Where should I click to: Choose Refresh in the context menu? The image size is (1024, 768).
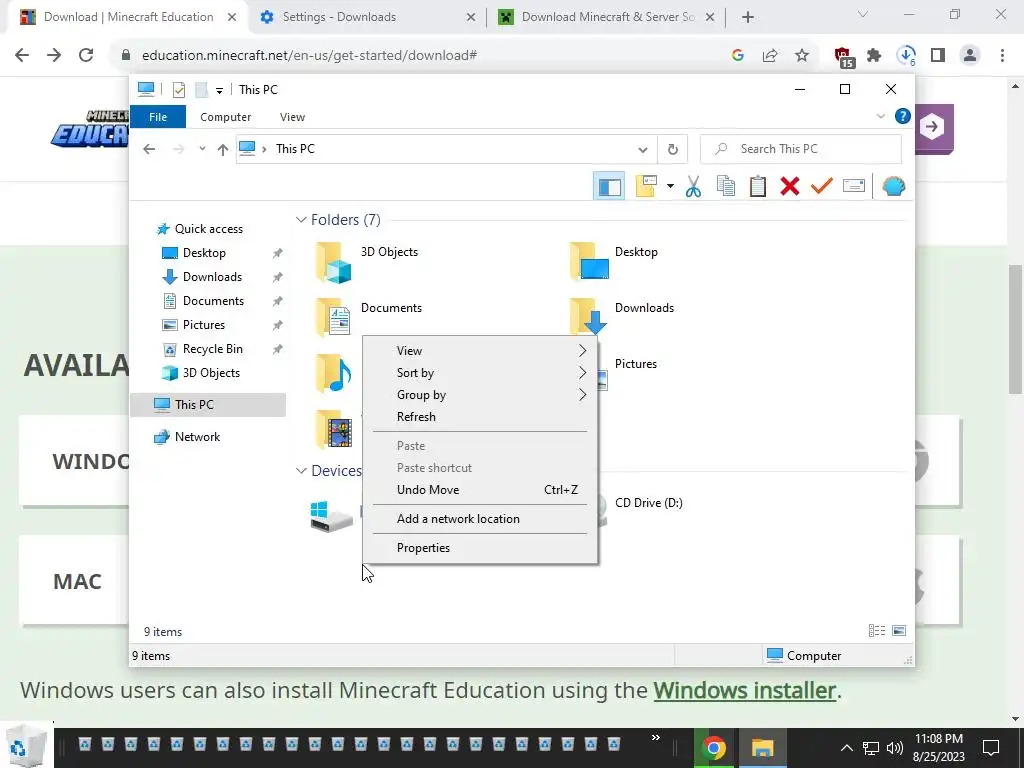[480, 417]
